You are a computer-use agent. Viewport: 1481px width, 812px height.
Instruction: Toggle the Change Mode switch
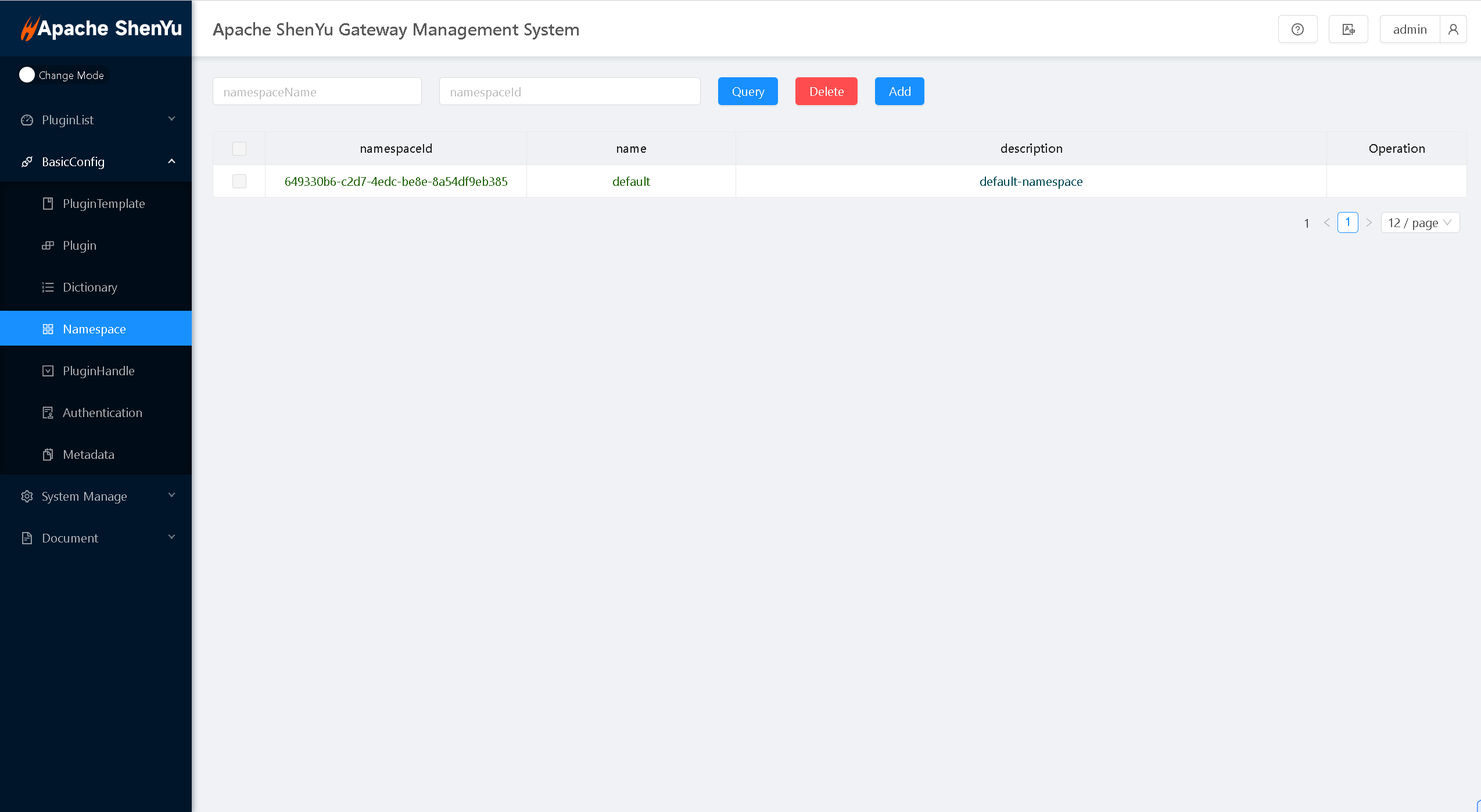[x=27, y=75]
